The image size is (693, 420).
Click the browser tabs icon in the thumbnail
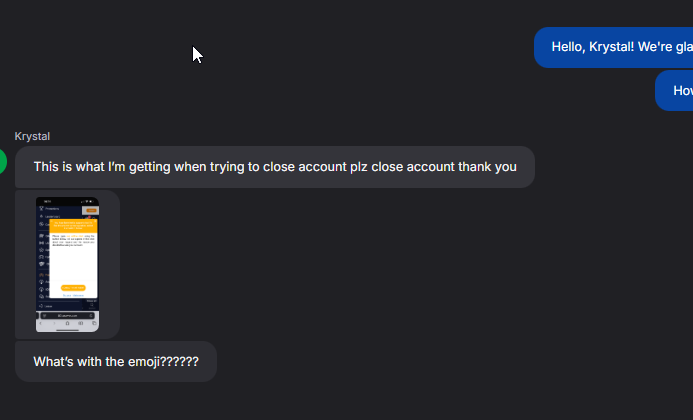[x=92, y=324]
